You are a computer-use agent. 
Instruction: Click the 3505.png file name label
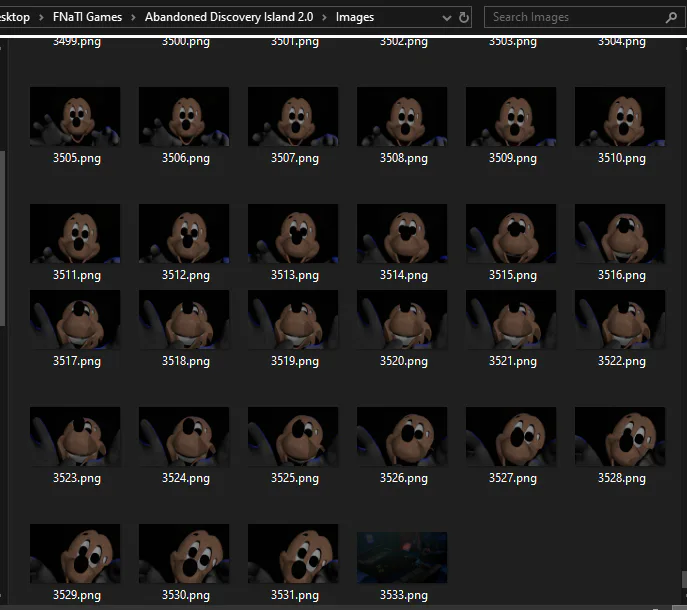point(77,158)
